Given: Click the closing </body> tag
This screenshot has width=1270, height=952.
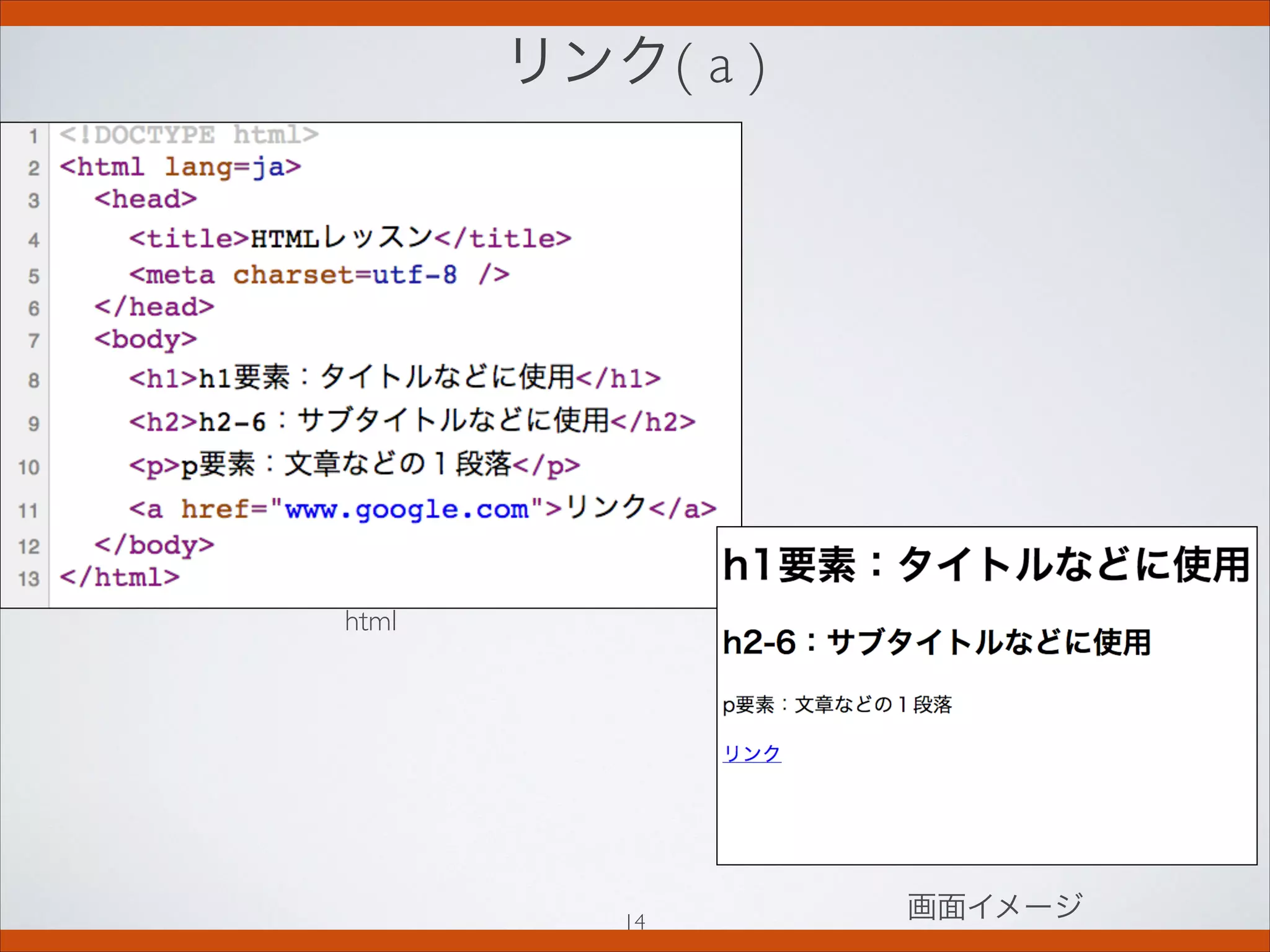Looking at the screenshot, I should pos(154,545).
